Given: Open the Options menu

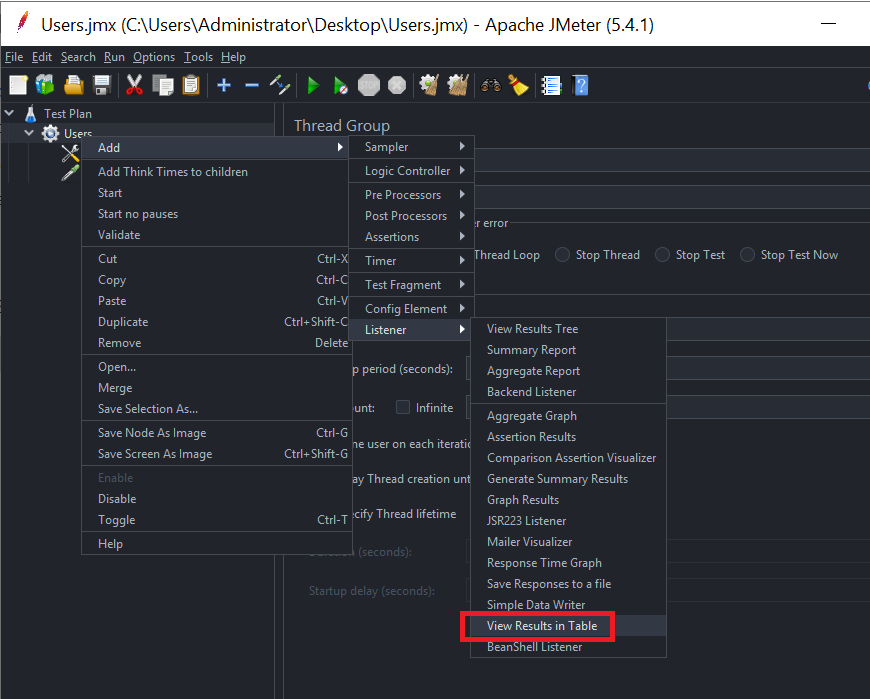Looking at the screenshot, I should 154,57.
